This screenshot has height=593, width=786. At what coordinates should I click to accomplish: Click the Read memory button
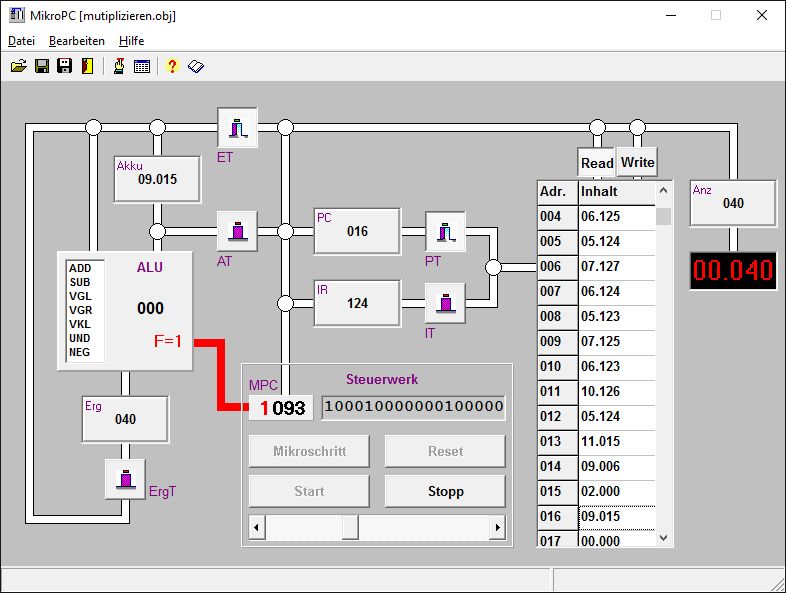pos(597,163)
